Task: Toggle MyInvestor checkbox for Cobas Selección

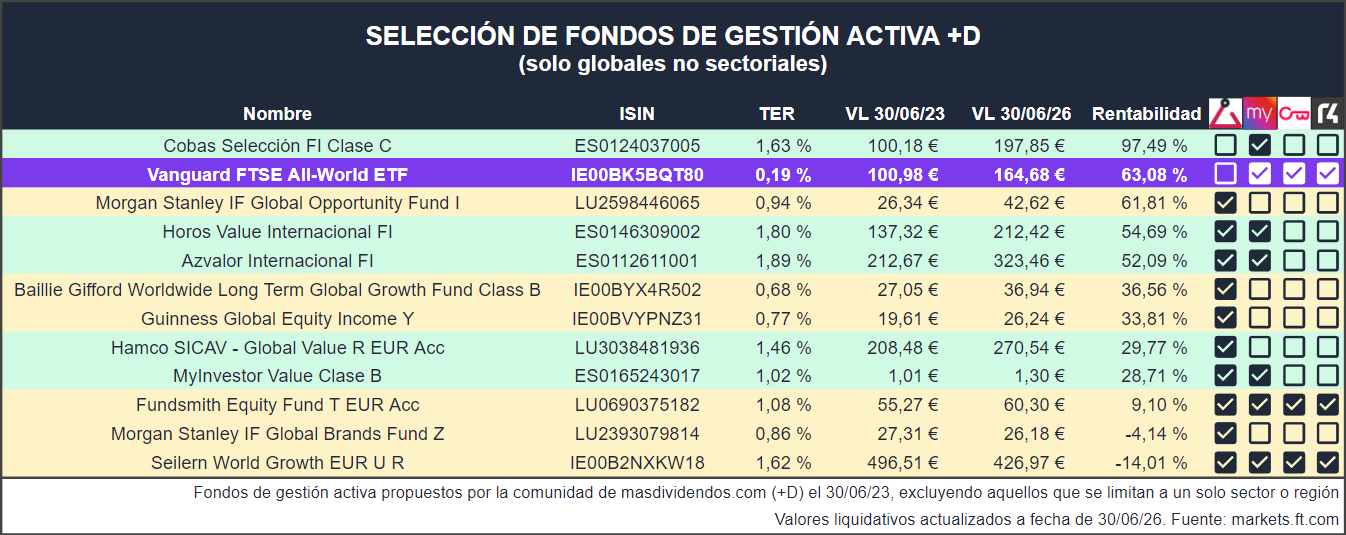Action: 1260,145
